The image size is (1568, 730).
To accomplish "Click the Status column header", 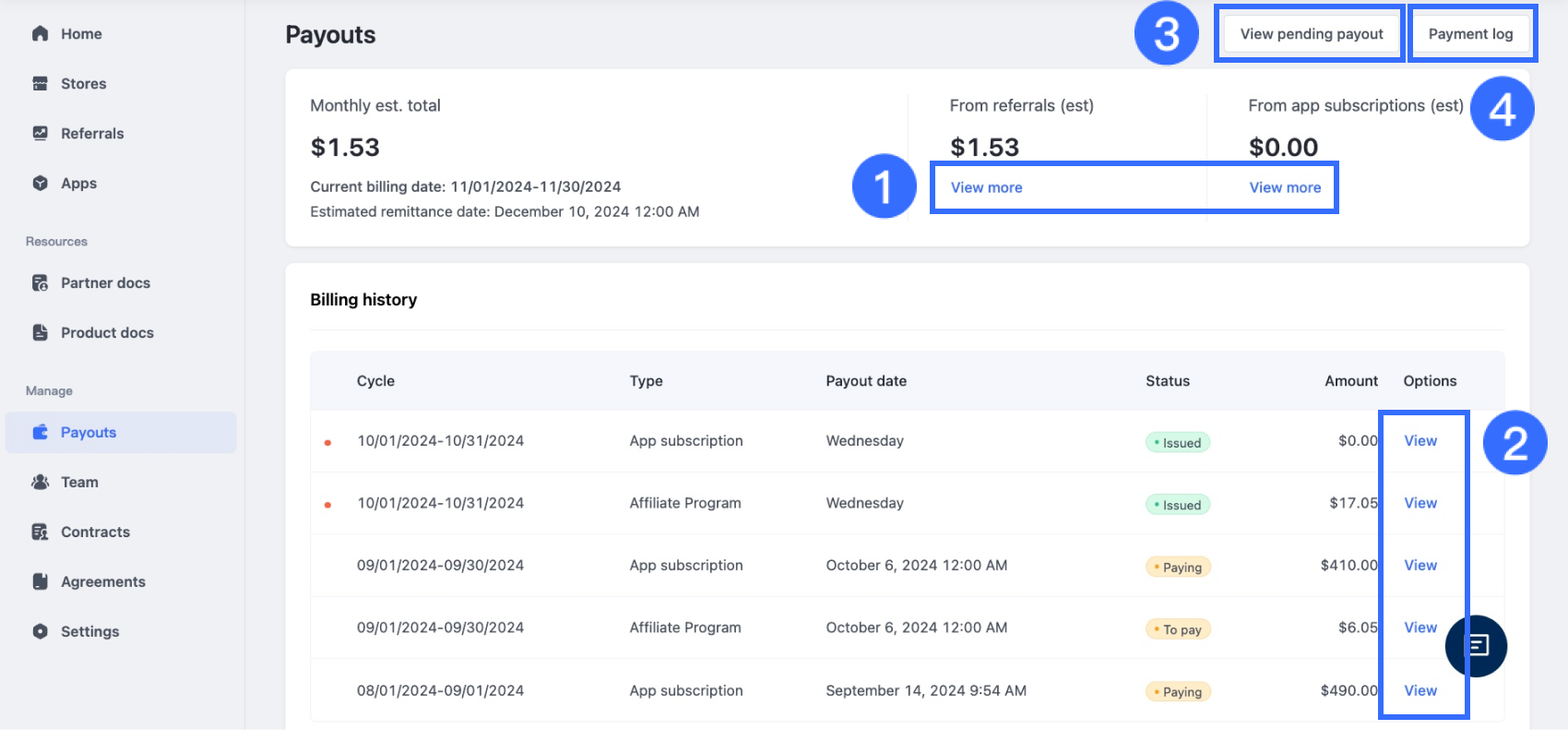I will pos(1168,381).
